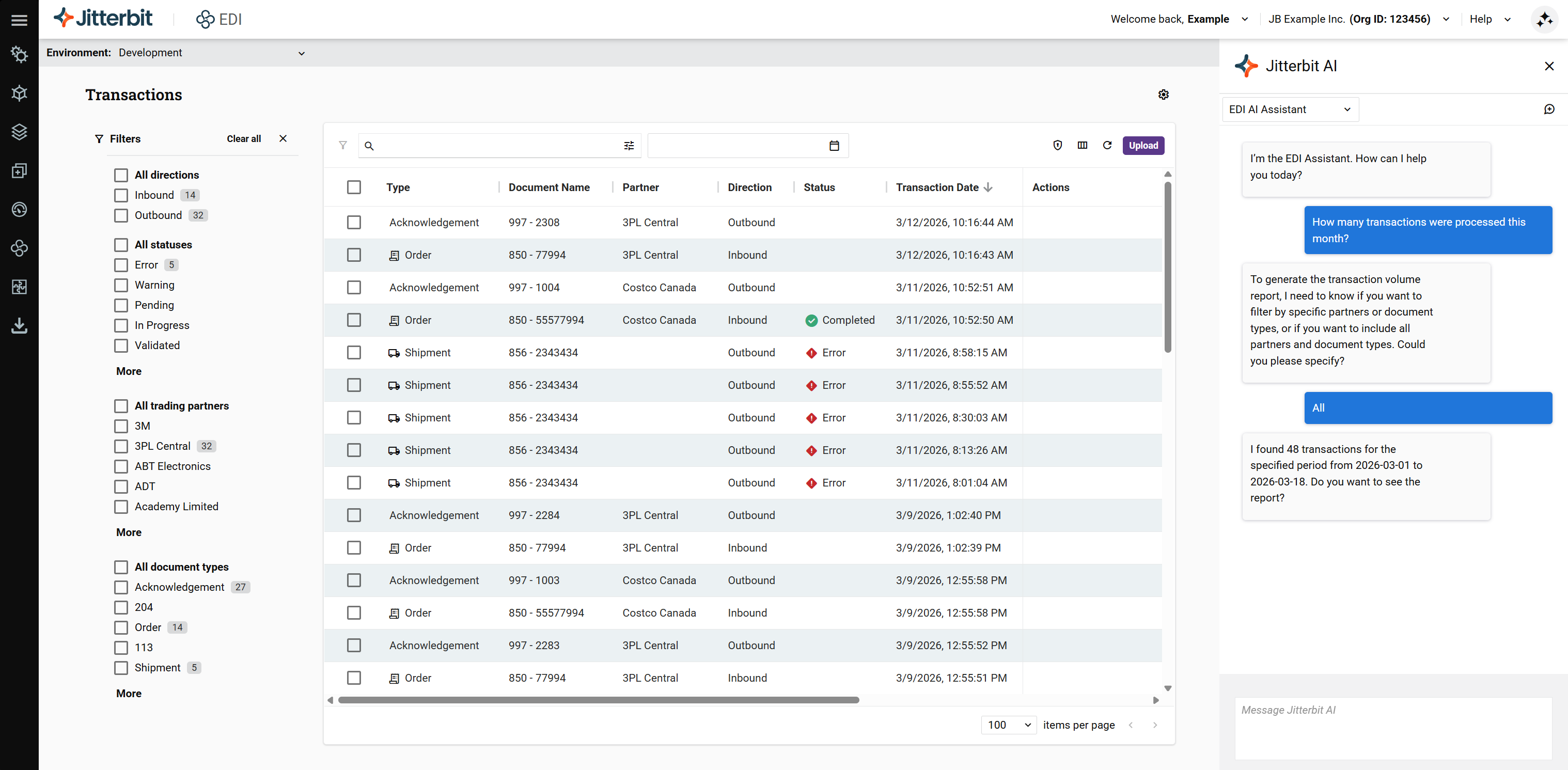
Task: Open the Environment: Development dropdown
Action: point(213,52)
